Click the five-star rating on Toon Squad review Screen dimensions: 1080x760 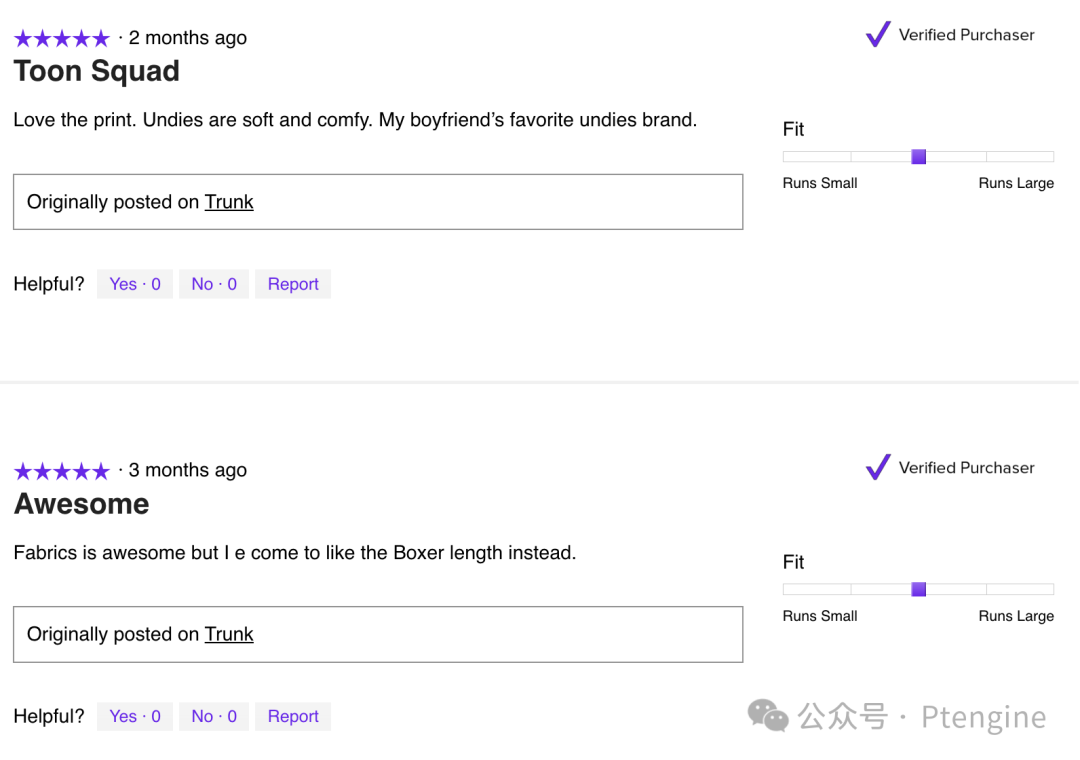(61, 39)
